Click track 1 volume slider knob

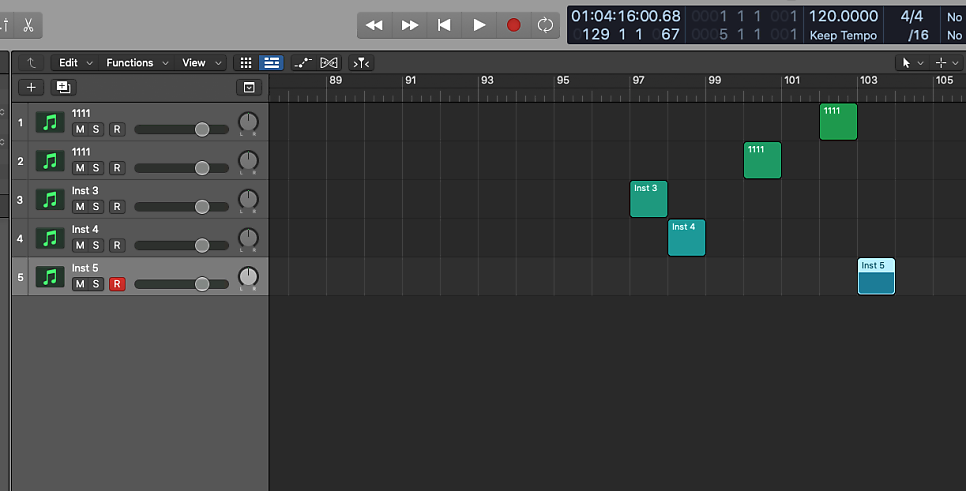tap(202, 129)
